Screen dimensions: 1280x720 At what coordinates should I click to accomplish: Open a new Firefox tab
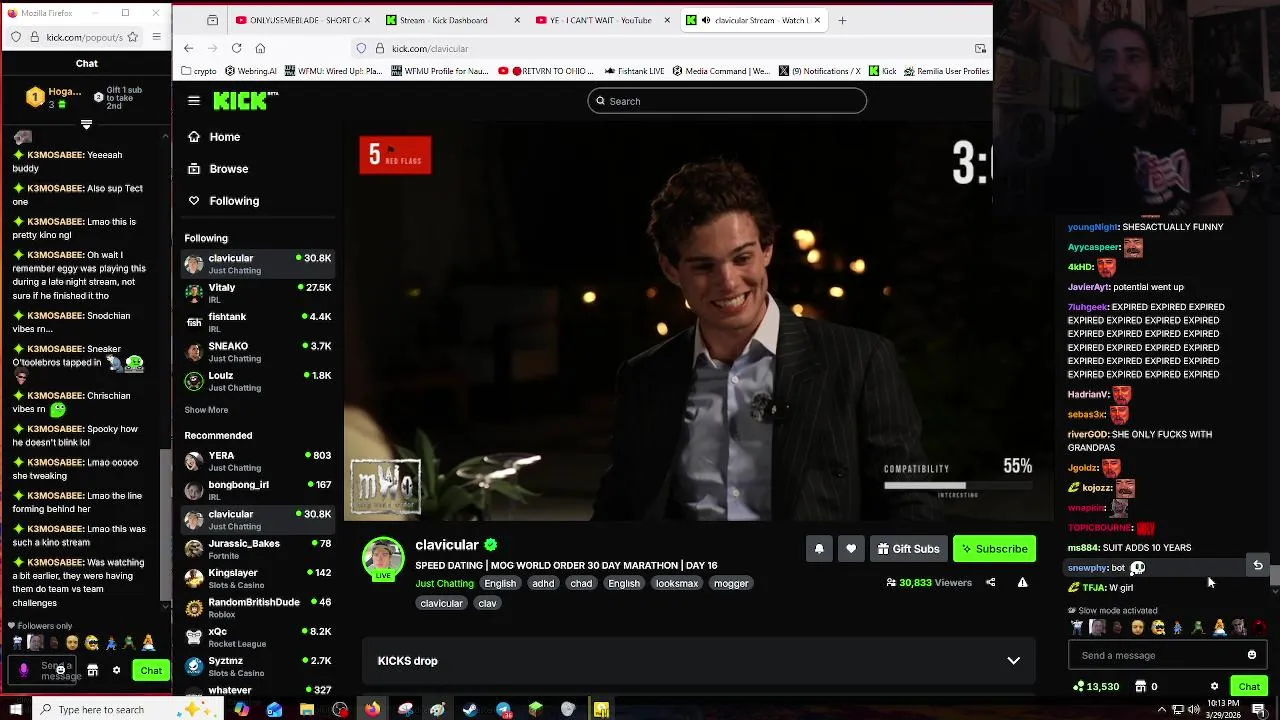pyautogui.click(x=842, y=20)
